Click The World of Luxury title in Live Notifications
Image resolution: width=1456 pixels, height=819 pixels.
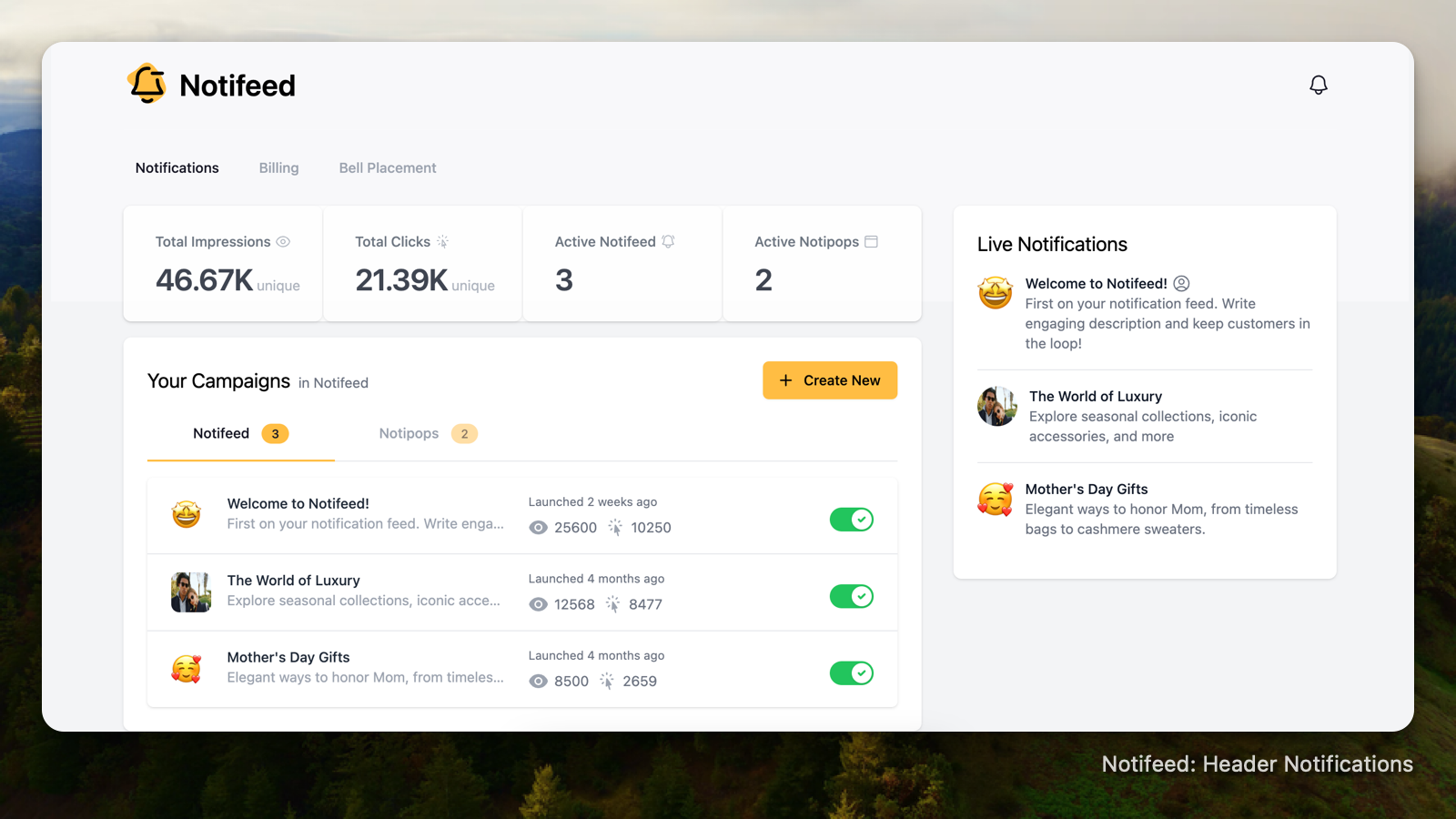[x=1096, y=396]
